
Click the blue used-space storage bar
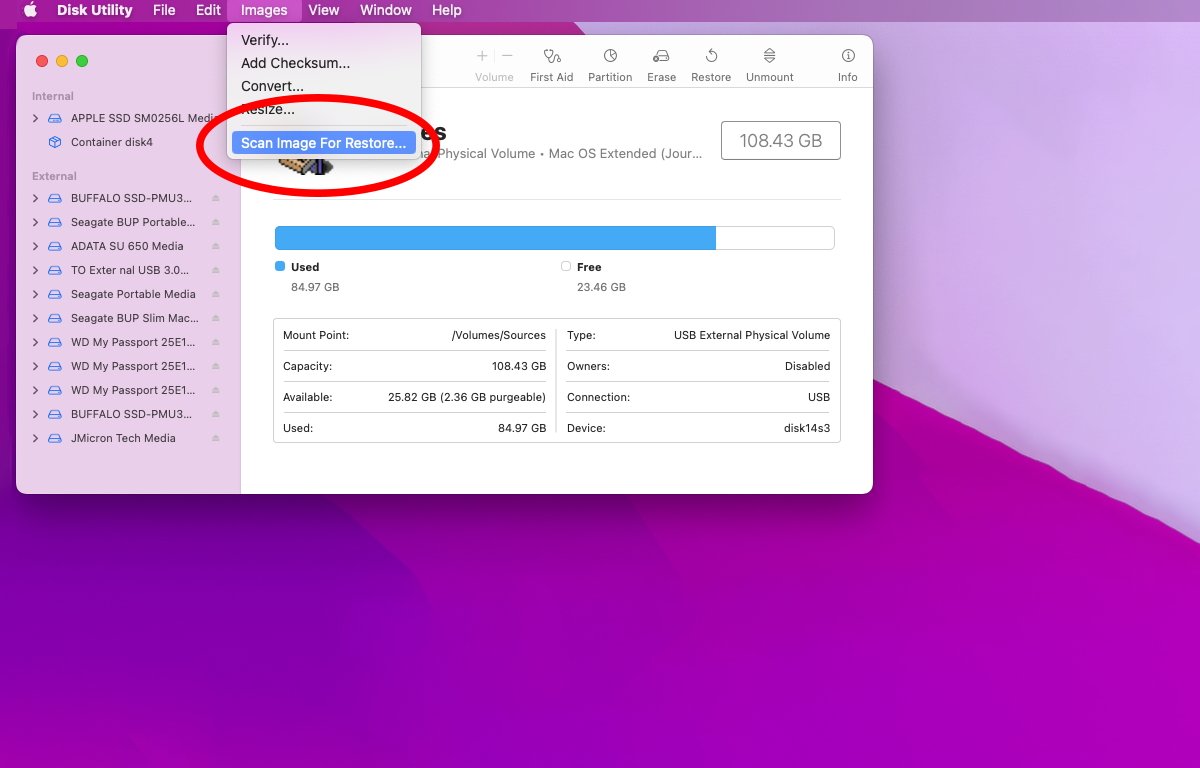495,238
